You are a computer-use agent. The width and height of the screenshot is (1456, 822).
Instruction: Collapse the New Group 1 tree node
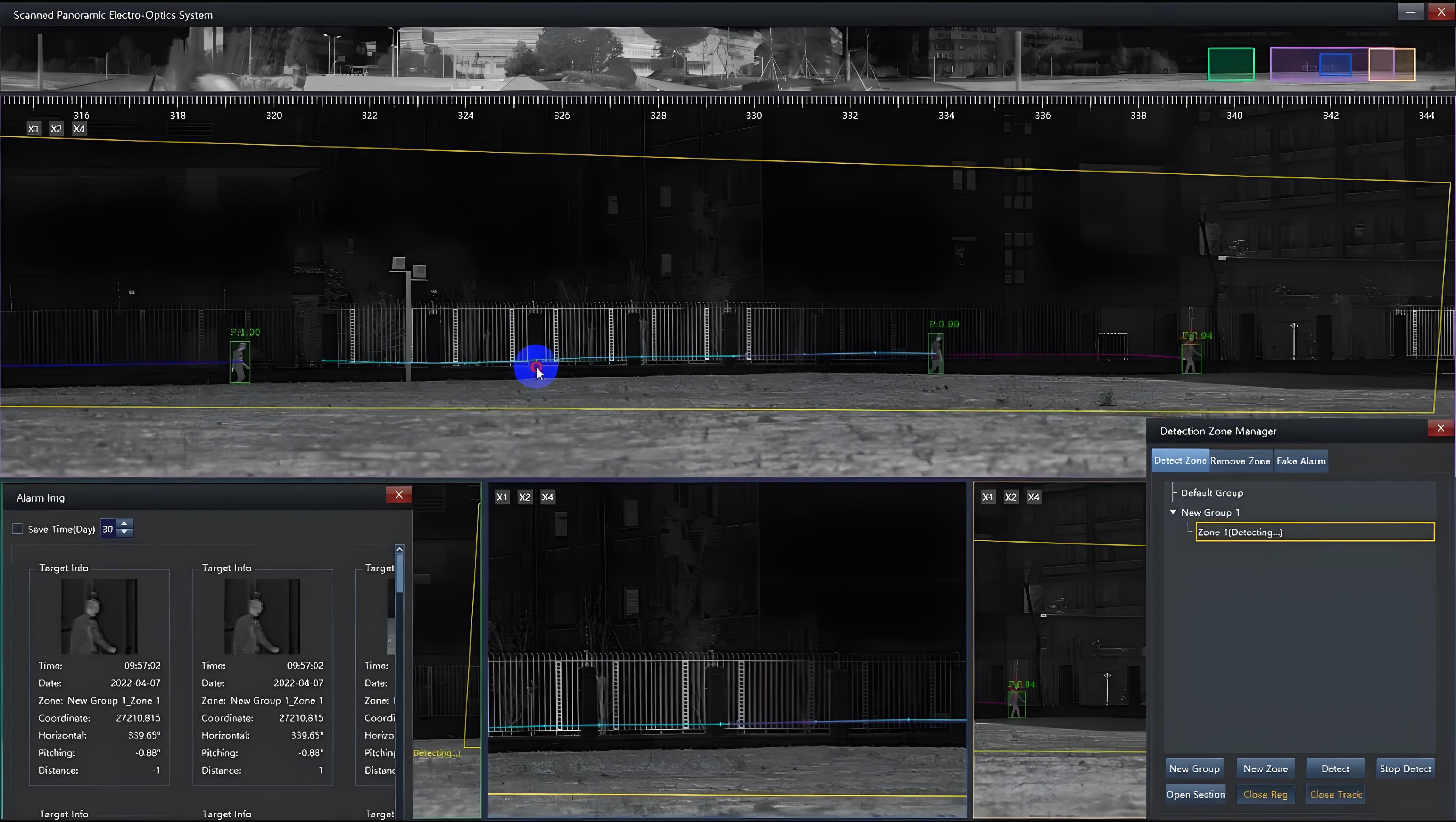[x=1173, y=512]
